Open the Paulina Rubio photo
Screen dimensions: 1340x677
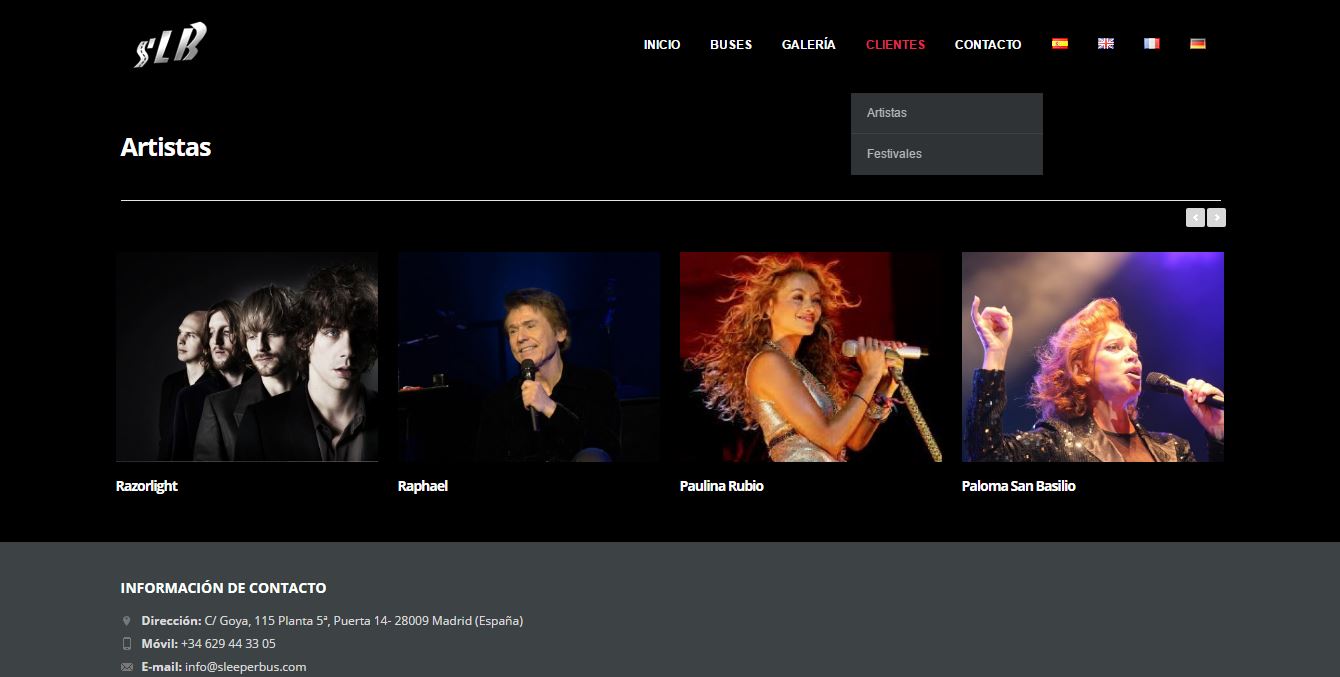pos(811,357)
